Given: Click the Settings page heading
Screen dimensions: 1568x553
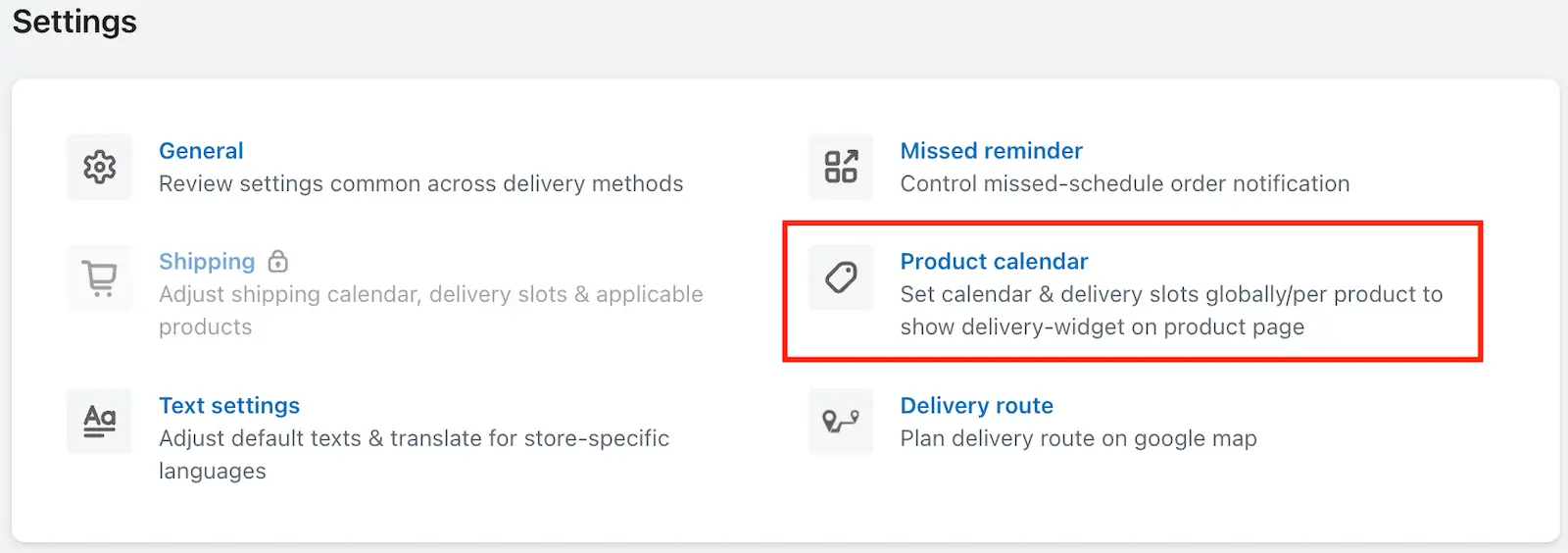Looking at the screenshot, I should point(74,22).
